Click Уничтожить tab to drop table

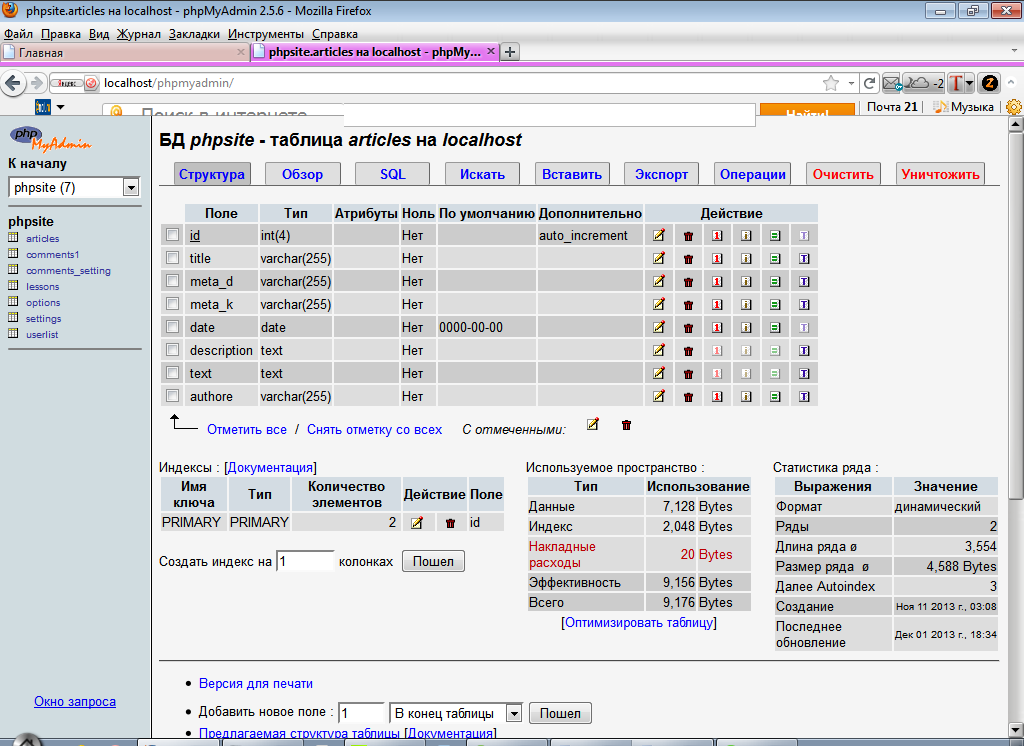point(940,174)
